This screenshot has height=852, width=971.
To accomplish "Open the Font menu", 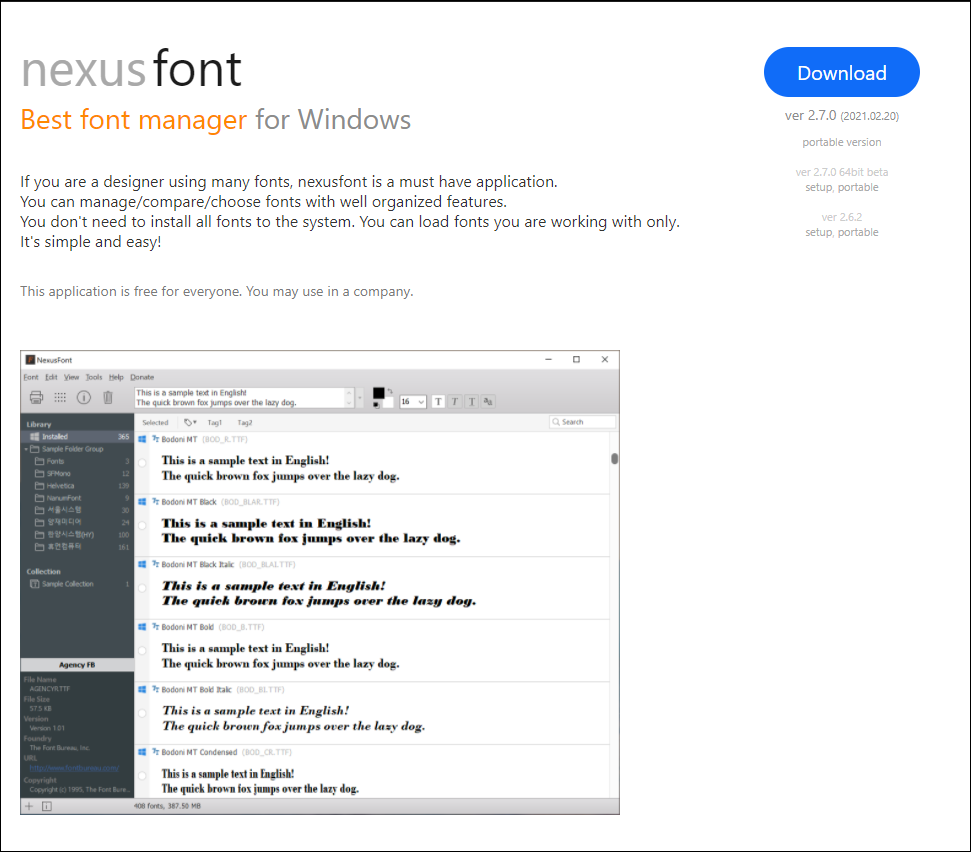I will point(31,377).
